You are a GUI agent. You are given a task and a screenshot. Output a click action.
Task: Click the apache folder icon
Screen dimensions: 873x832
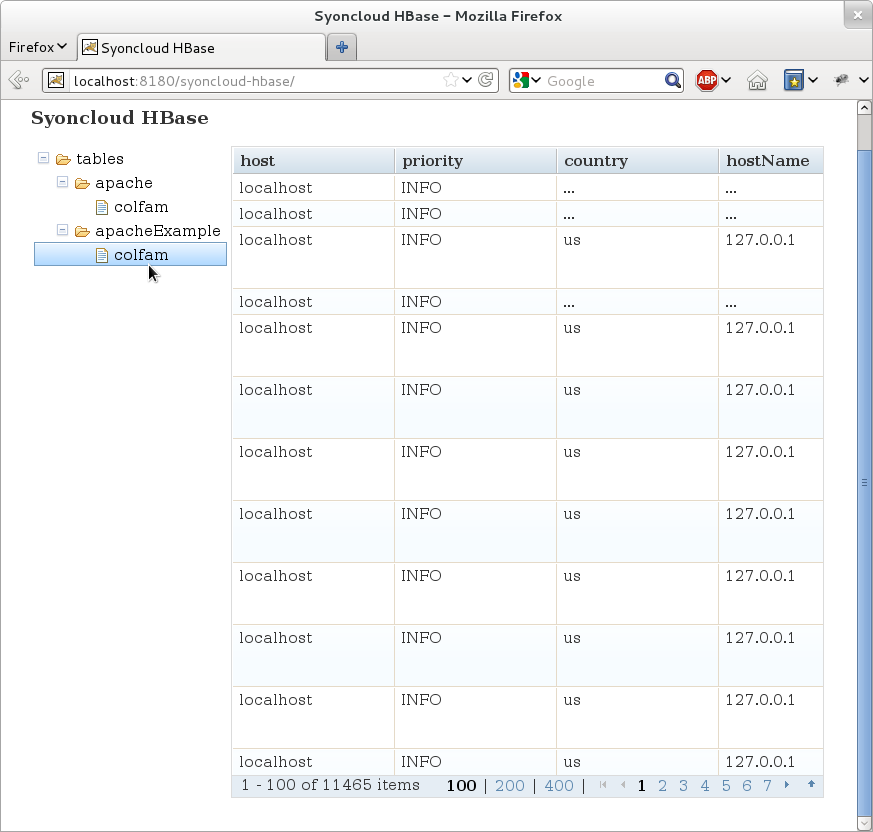coord(83,183)
